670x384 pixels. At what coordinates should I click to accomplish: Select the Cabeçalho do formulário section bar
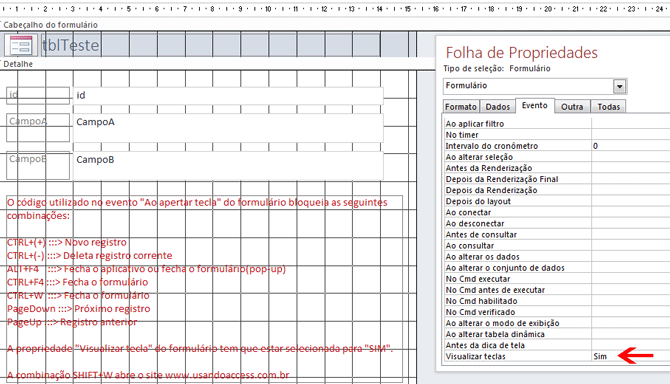click(208, 25)
